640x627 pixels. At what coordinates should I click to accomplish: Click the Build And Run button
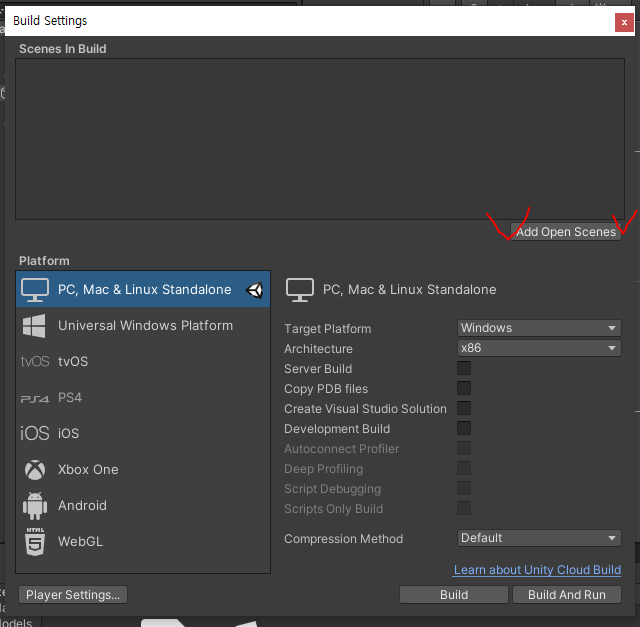567,595
